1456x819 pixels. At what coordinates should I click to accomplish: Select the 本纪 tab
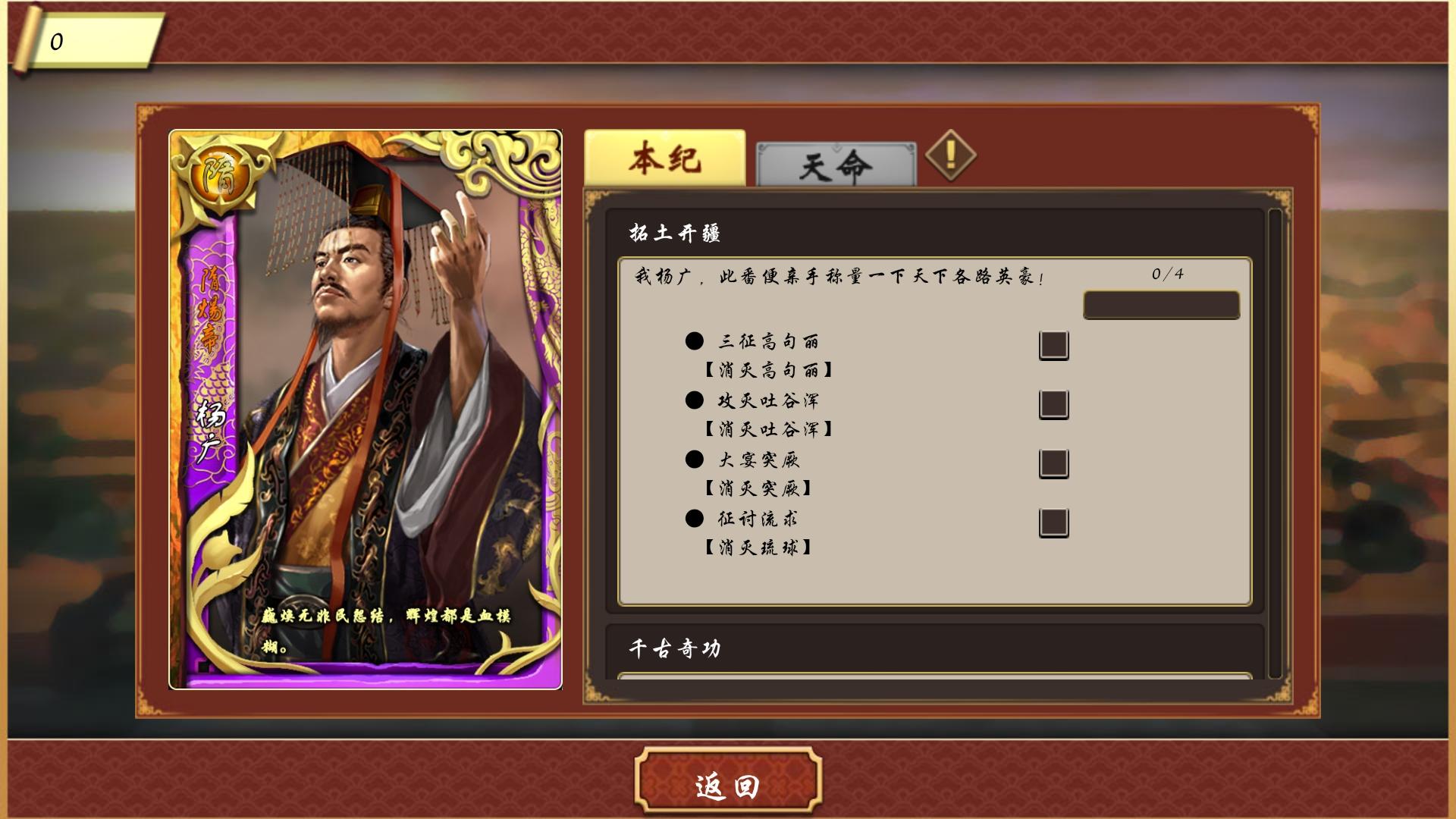pos(665,158)
